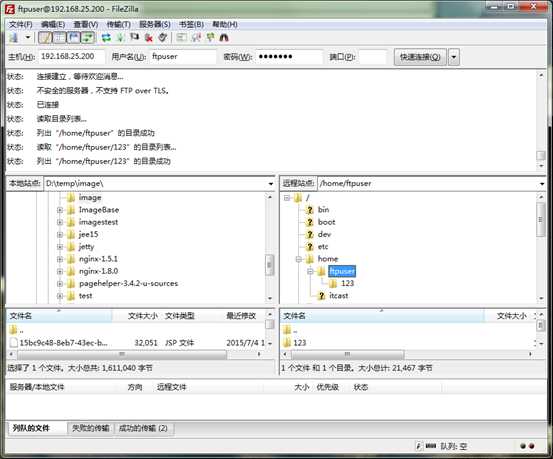This screenshot has width=553, height=459.
Task: Open the 帮助(H) menu
Action: [x=225, y=24]
